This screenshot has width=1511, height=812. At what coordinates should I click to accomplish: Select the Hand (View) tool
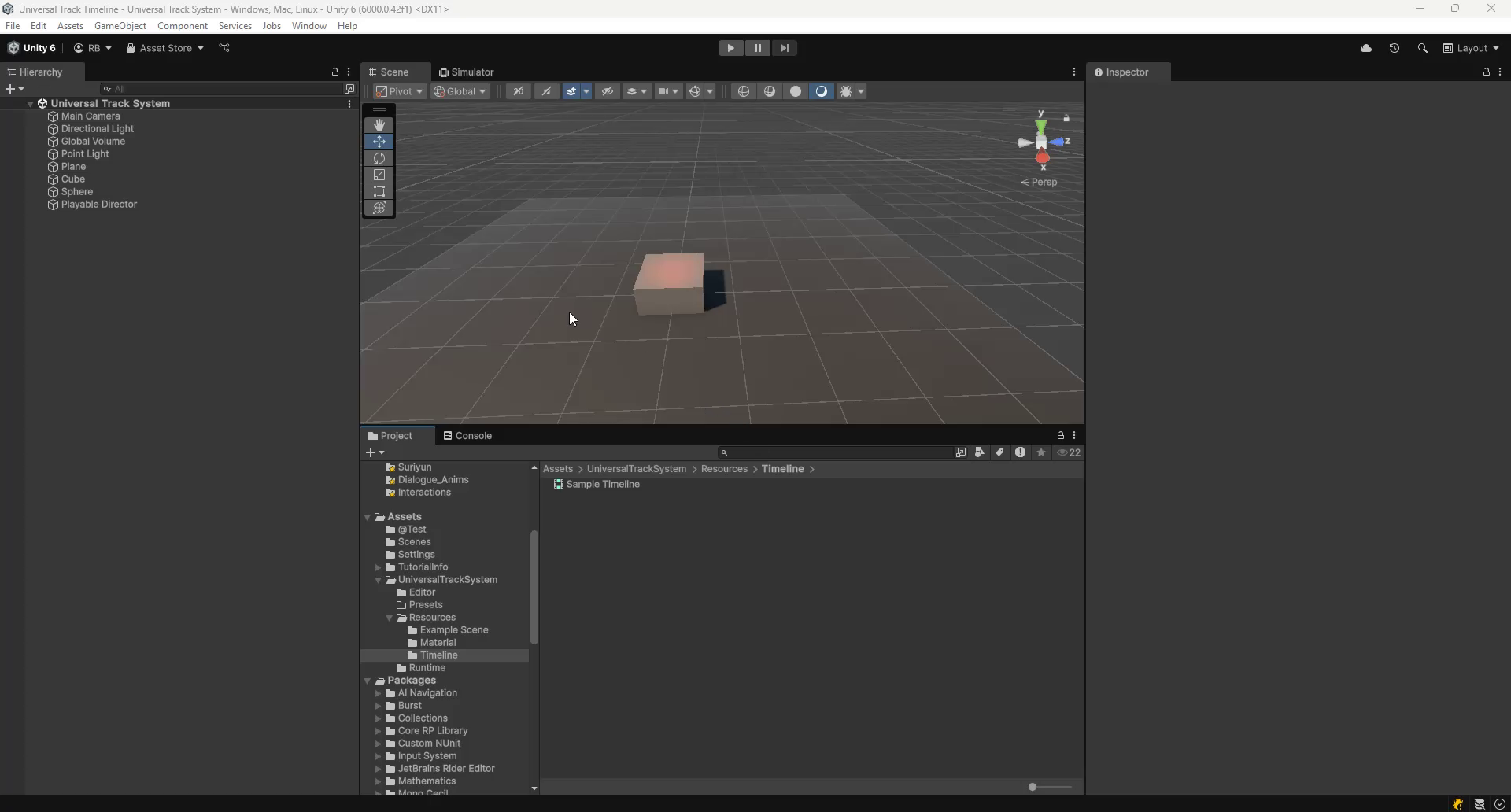[379, 125]
